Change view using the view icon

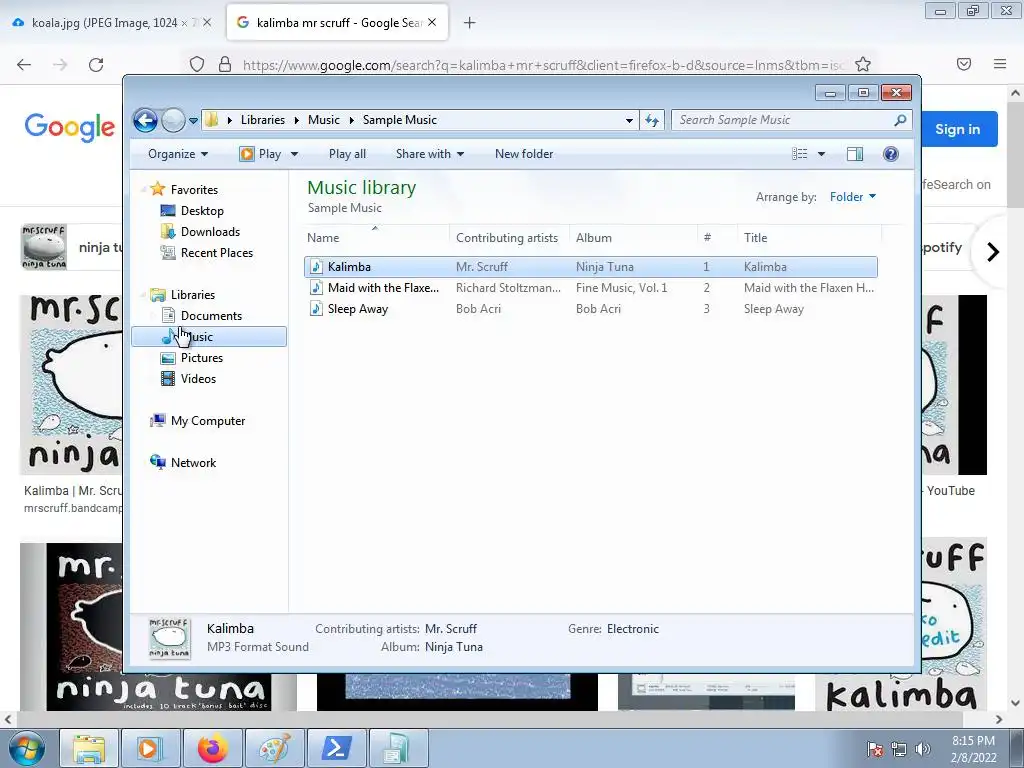pyautogui.click(x=799, y=154)
